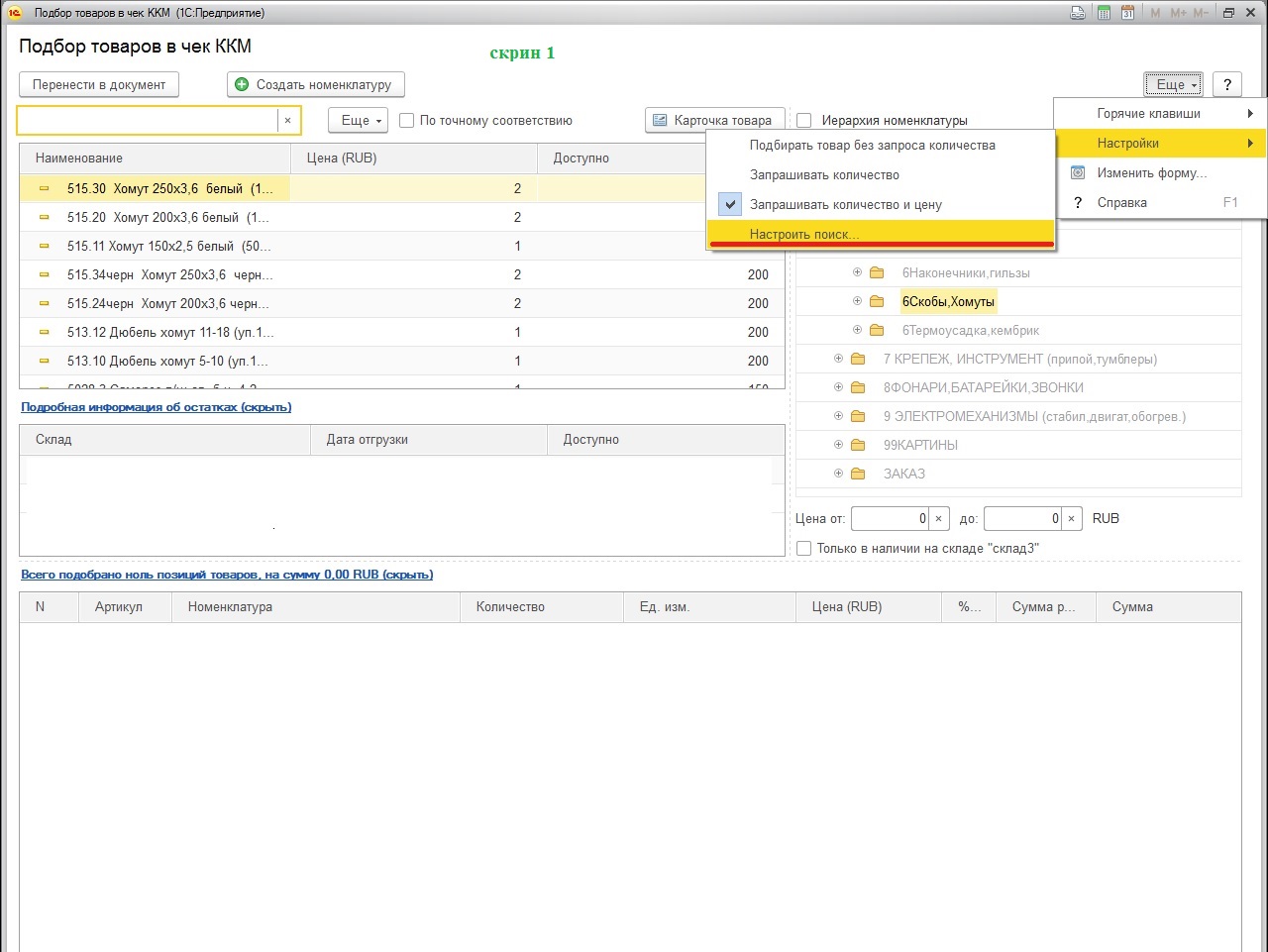
Task: Click 'Создать номенклатуру' button
Action: pos(316,84)
